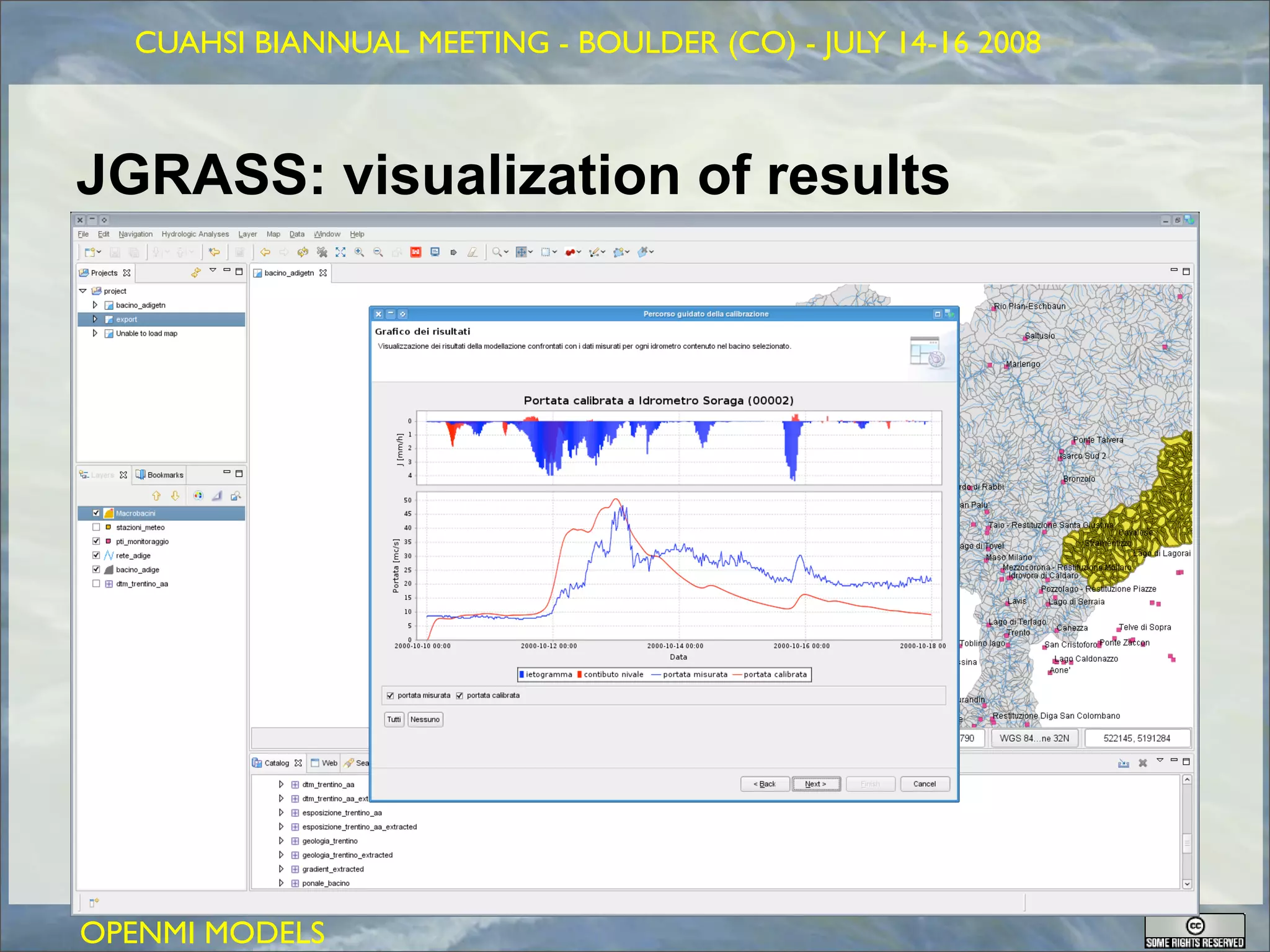Click the red toolbar icon
The height and width of the screenshot is (952, 1270).
pyautogui.click(x=415, y=252)
